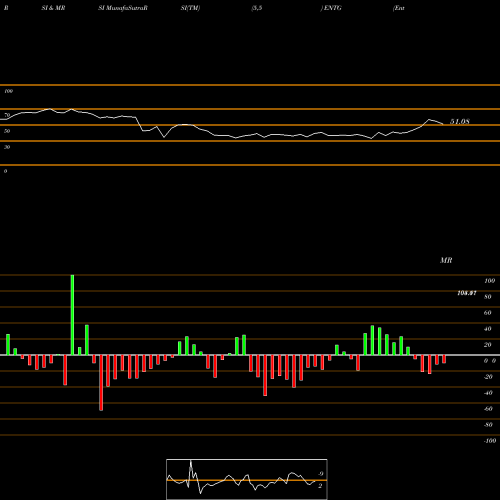This screenshot has width=500, height=500.
Task: Click the 50 level label on RSI axis
Action: (x=7, y=131)
